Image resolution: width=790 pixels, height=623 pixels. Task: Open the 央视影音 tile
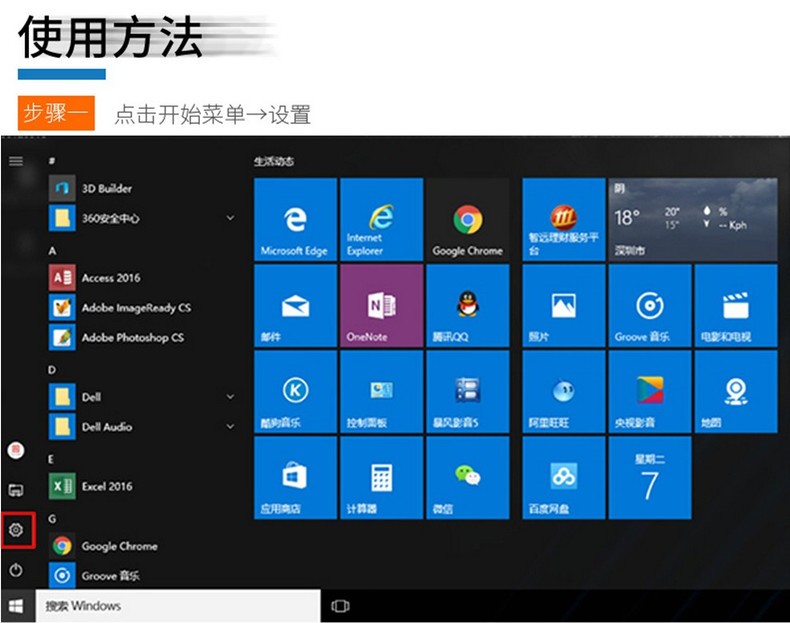[650, 392]
